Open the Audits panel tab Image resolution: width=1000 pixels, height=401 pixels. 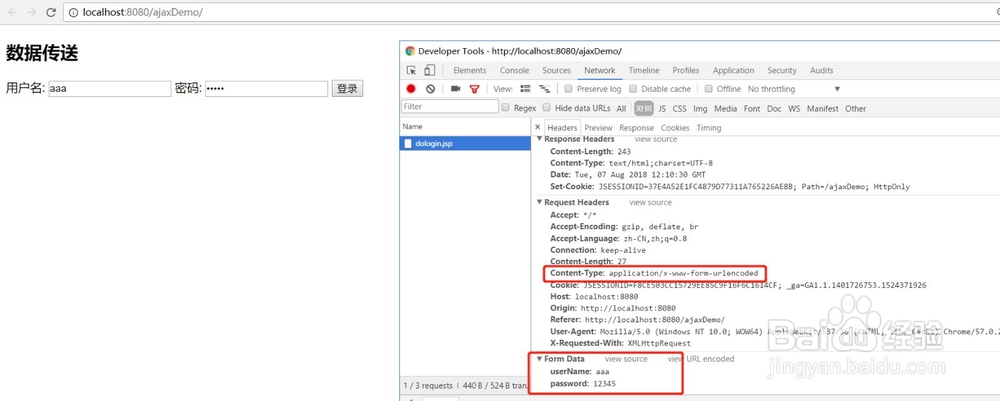pyautogui.click(x=821, y=70)
